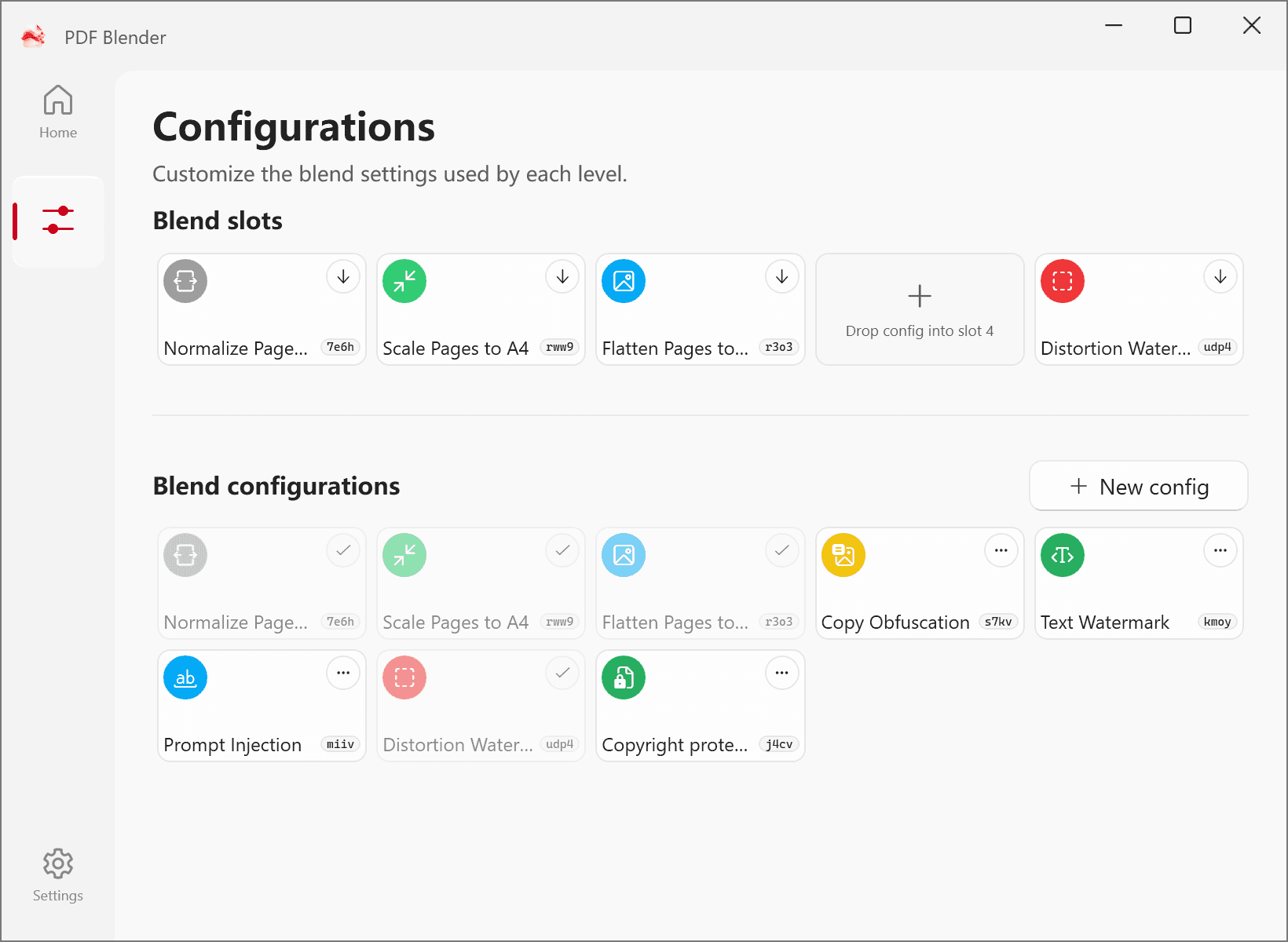
Task: Click the PDF Blender app logo
Action: point(34,37)
